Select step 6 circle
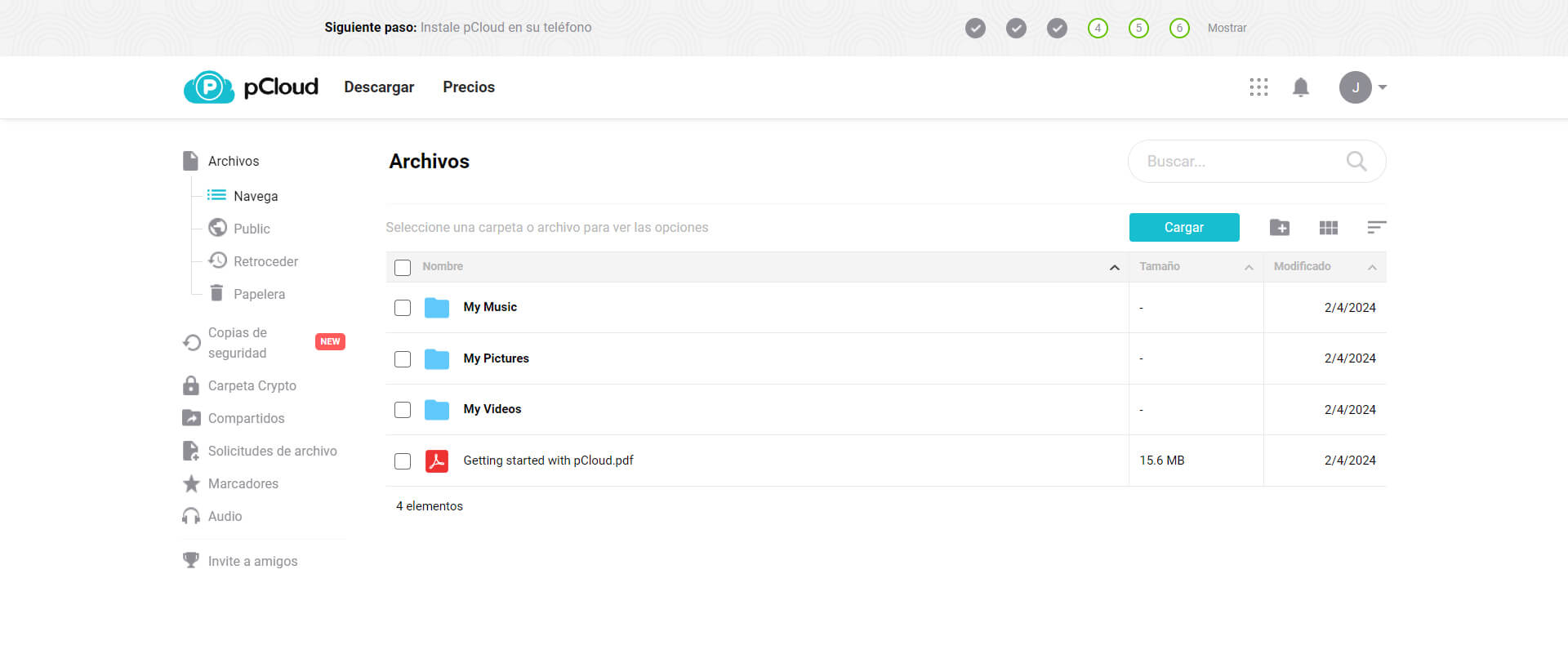Screen dimensions: 1568x672 (1179, 29)
